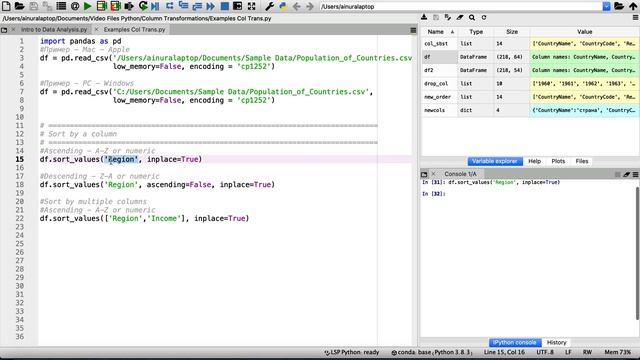Open Preferences with the wrench icon

pyautogui.click(x=269, y=6)
